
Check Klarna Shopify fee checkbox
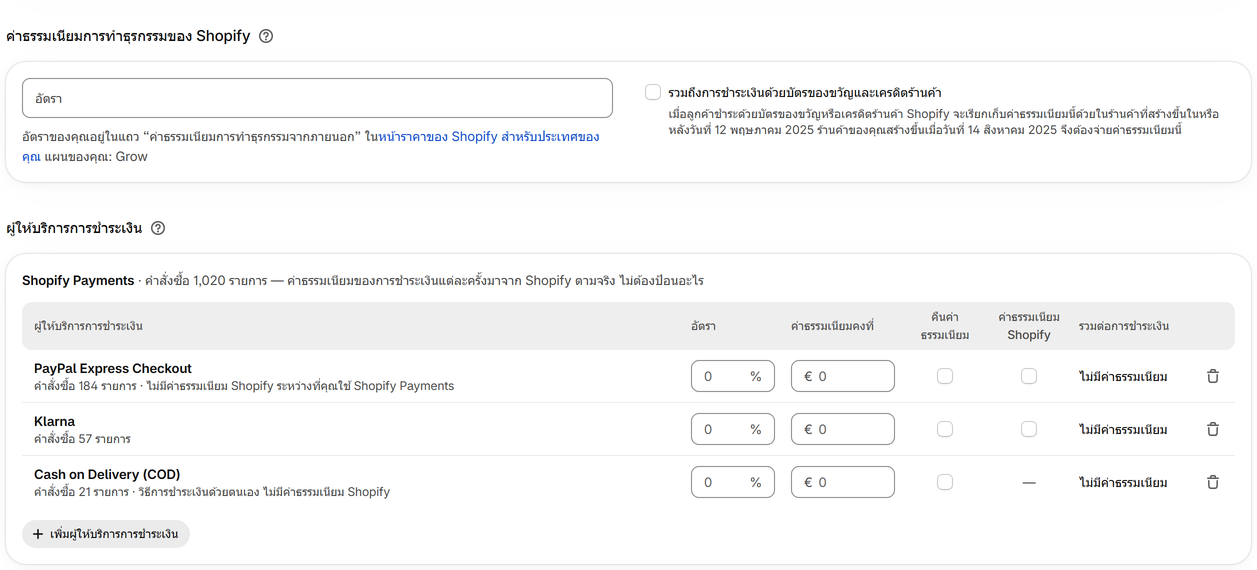(1029, 429)
